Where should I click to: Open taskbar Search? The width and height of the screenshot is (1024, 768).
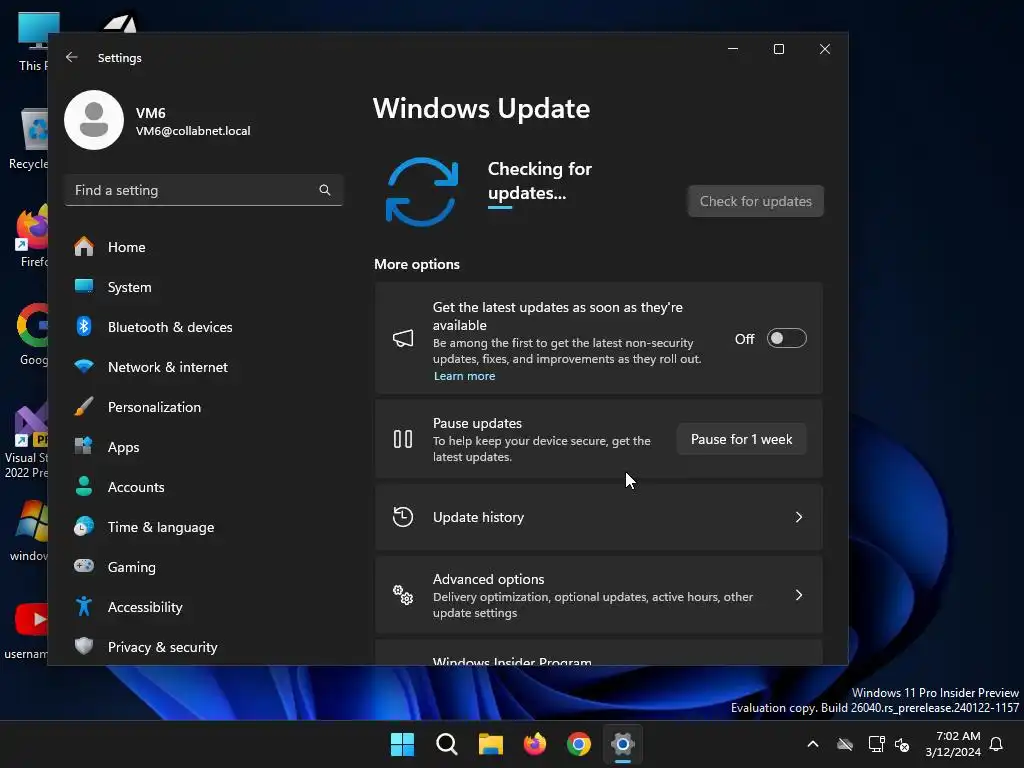point(447,744)
